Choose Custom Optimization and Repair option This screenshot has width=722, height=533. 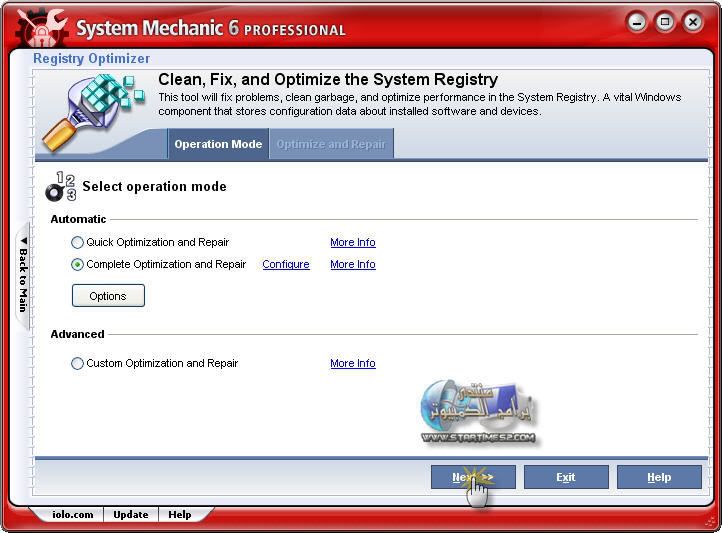pos(77,364)
